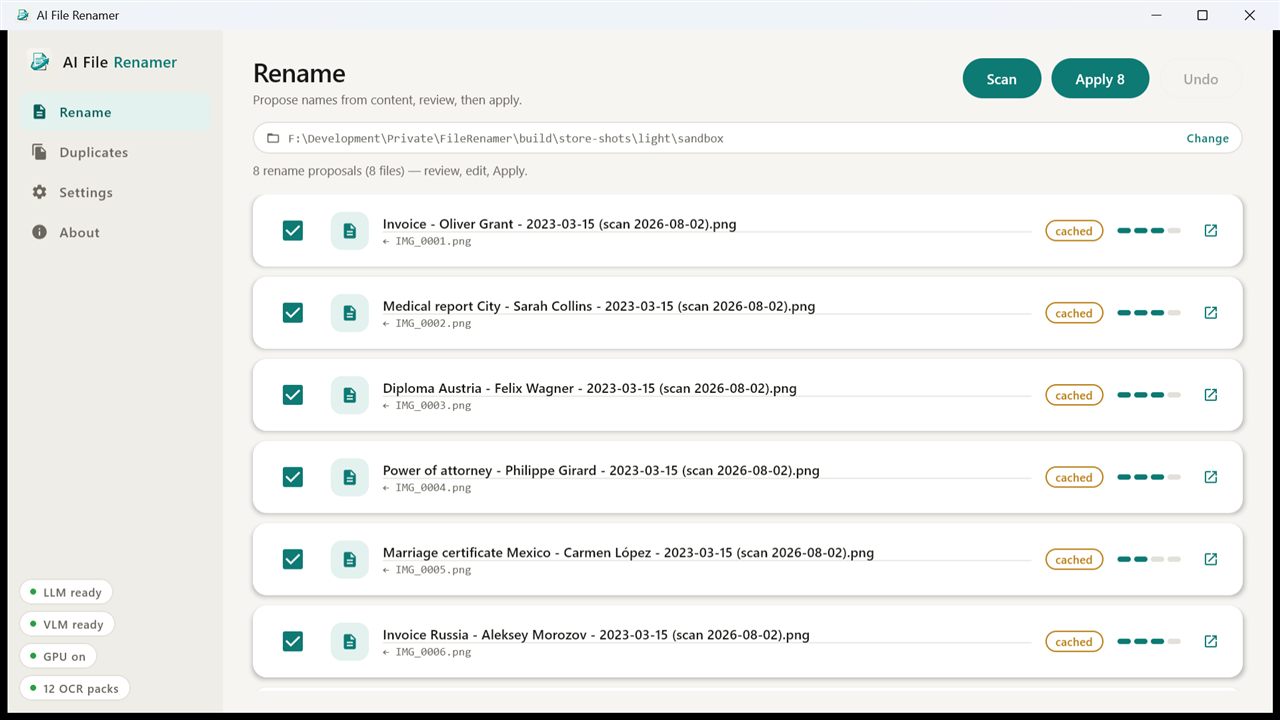
Task: Click the document icon for IMG_0003.png
Action: click(350, 395)
